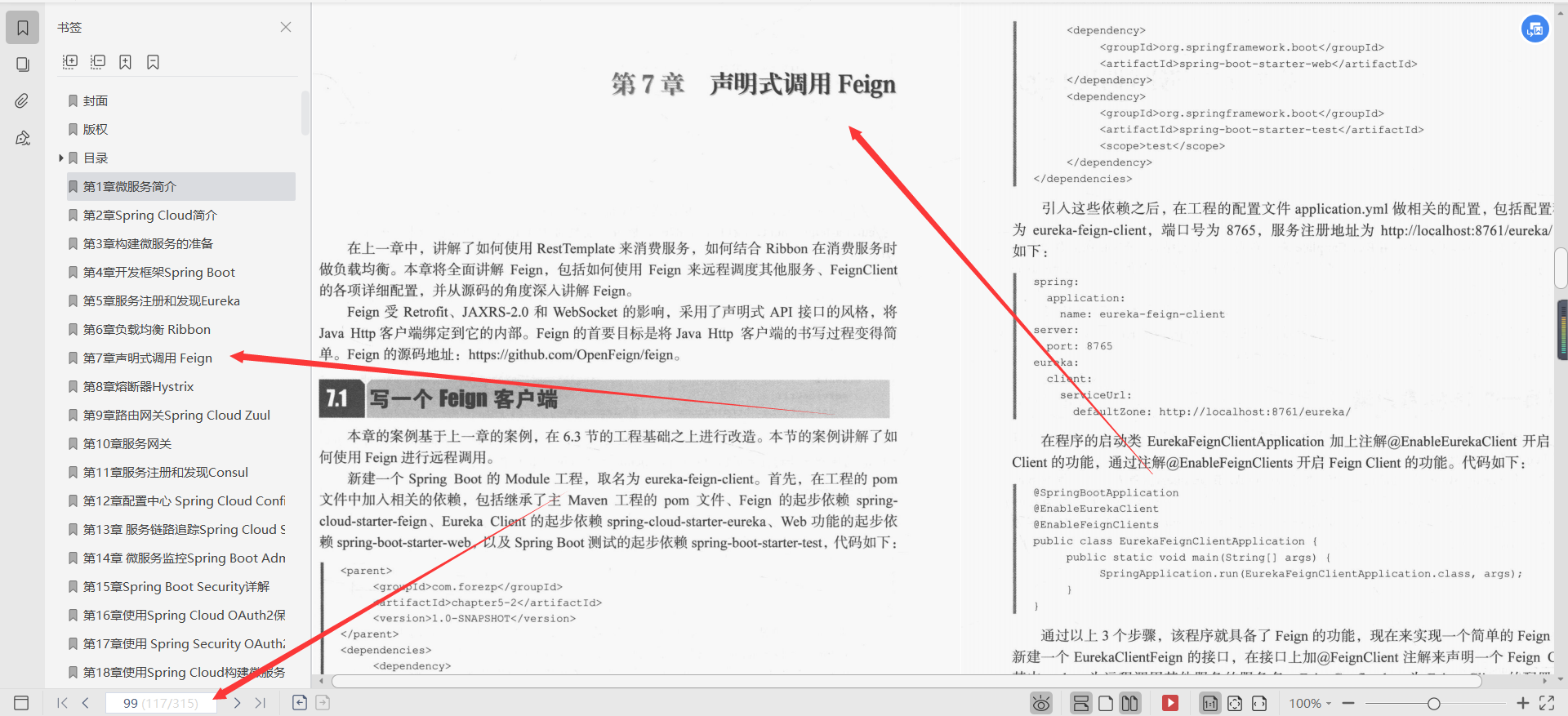Select 第7章声明式调用 Feign bookmark

coord(148,358)
